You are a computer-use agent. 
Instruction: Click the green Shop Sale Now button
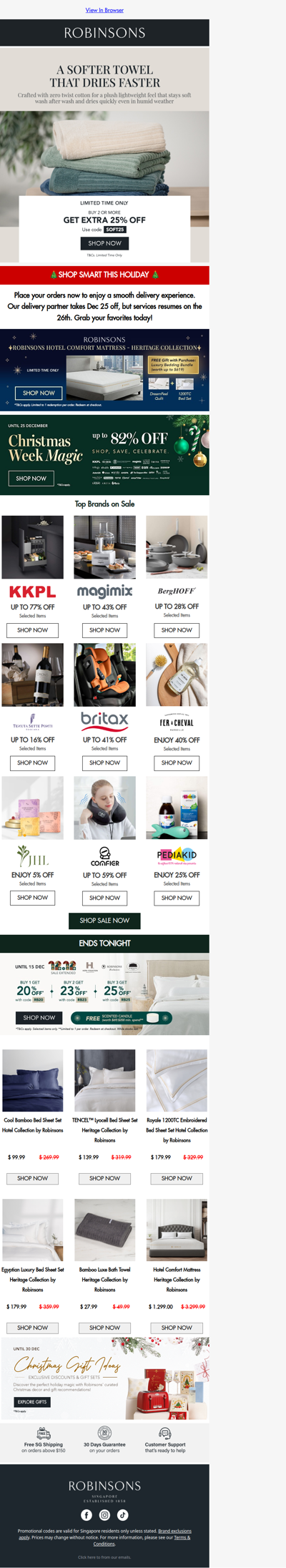pos(104,921)
